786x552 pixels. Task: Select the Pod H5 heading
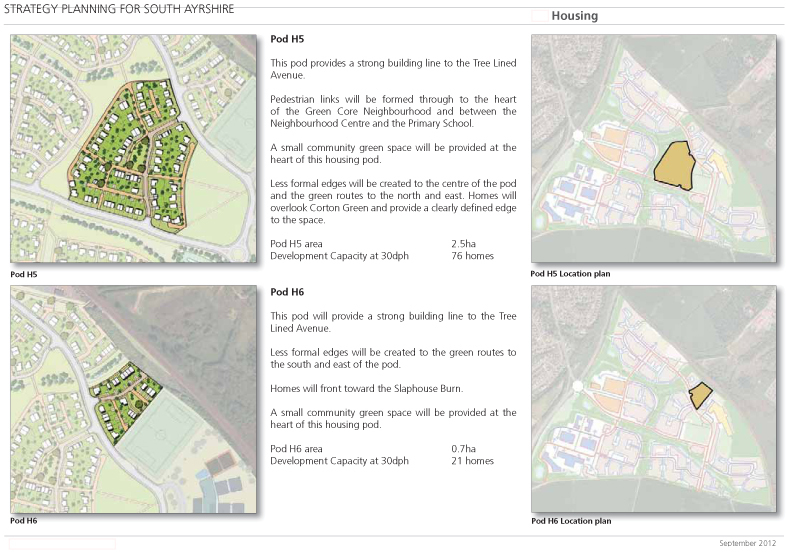[287, 40]
